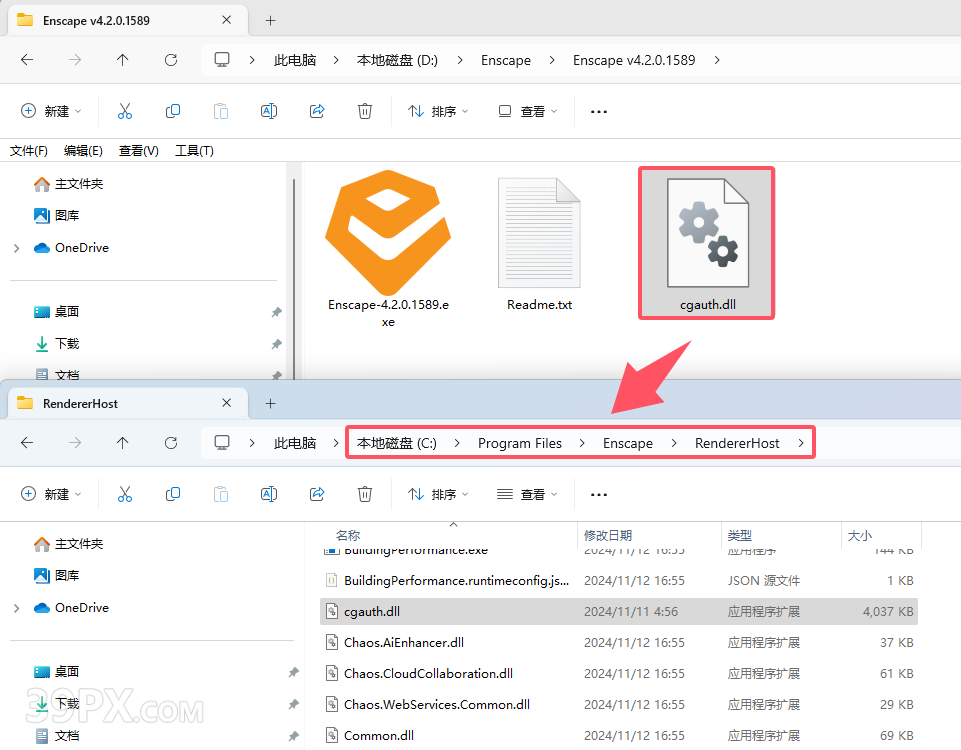This screenshot has height=750, width=961.
Task: Open the 文件(F) menu
Action: tap(29, 151)
